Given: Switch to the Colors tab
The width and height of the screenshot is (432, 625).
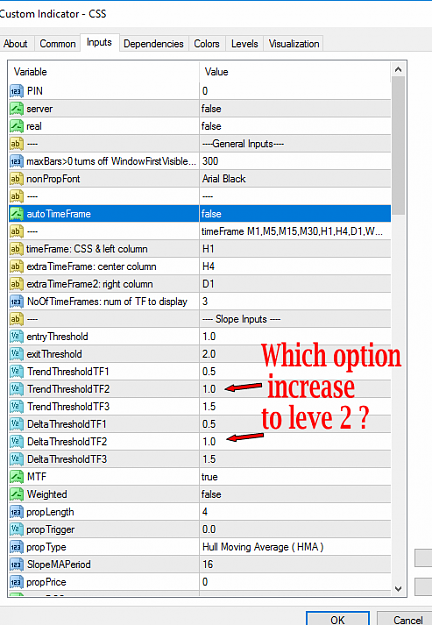Looking at the screenshot, I should point(207,43).
